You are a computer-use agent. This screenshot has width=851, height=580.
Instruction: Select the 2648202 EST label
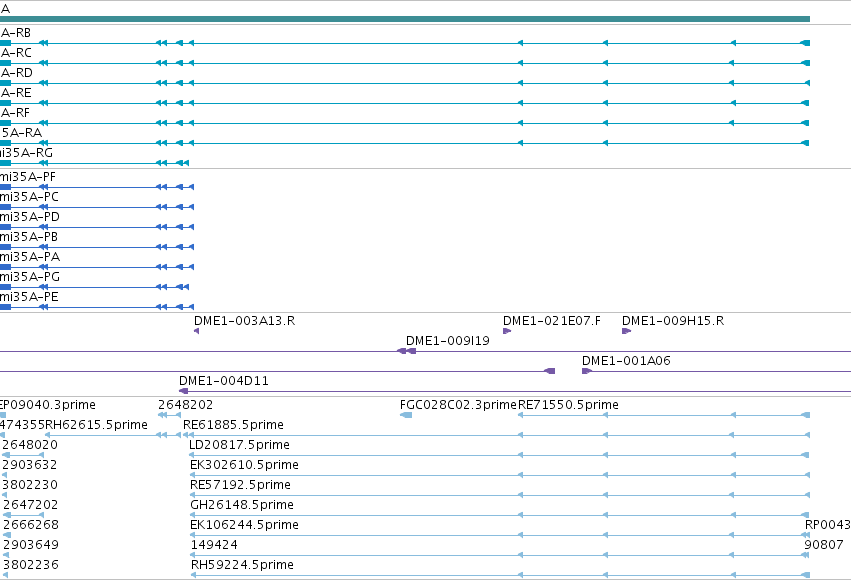(x=186, y=405)
